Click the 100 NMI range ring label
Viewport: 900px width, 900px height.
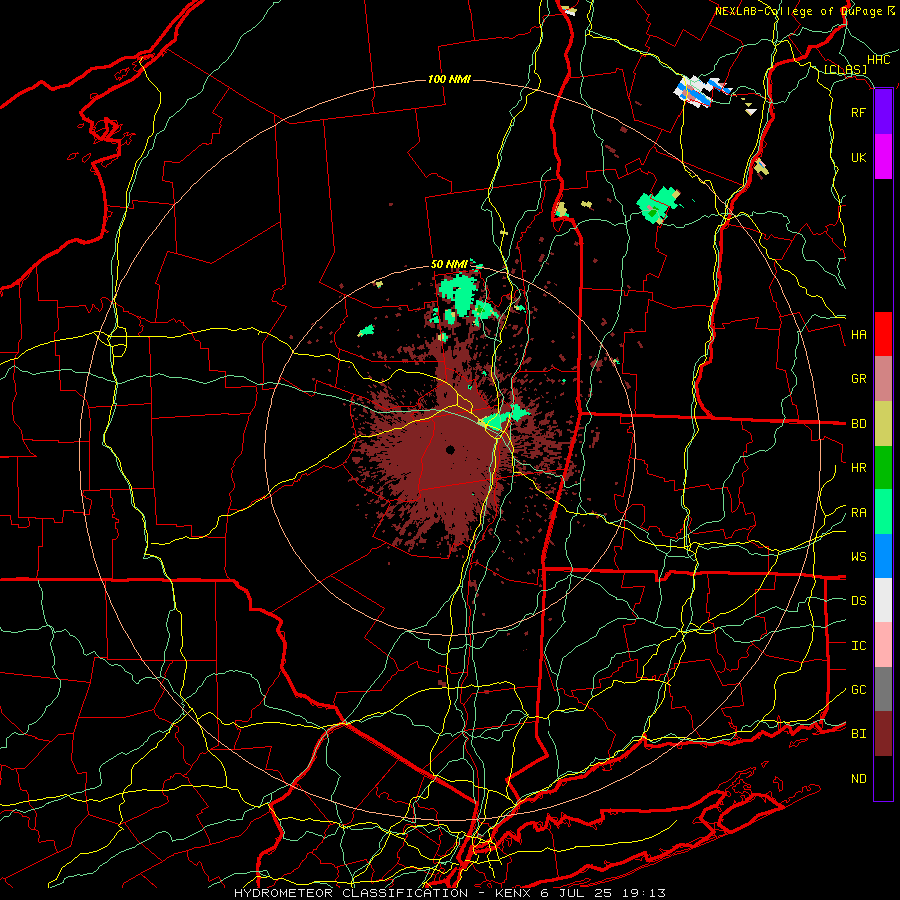(449, 79)
